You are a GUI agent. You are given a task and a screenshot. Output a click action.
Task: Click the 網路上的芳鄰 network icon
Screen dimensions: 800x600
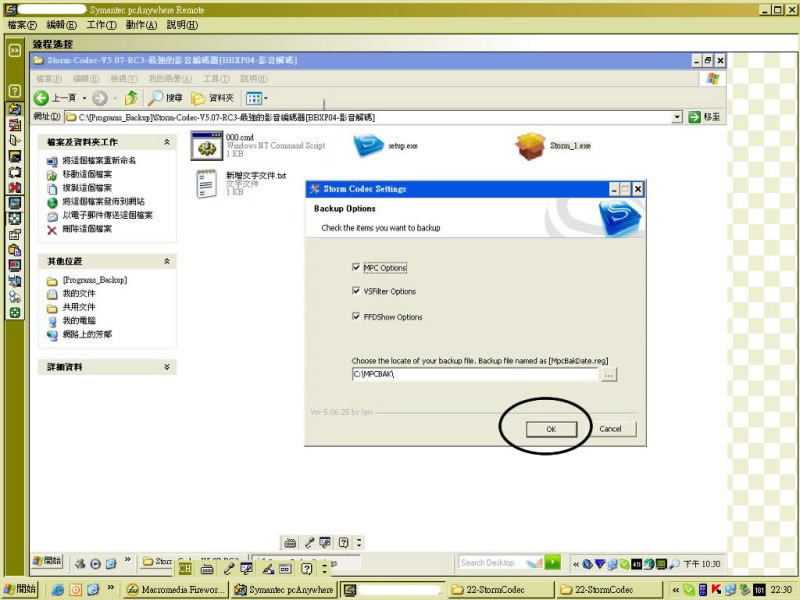52,335
